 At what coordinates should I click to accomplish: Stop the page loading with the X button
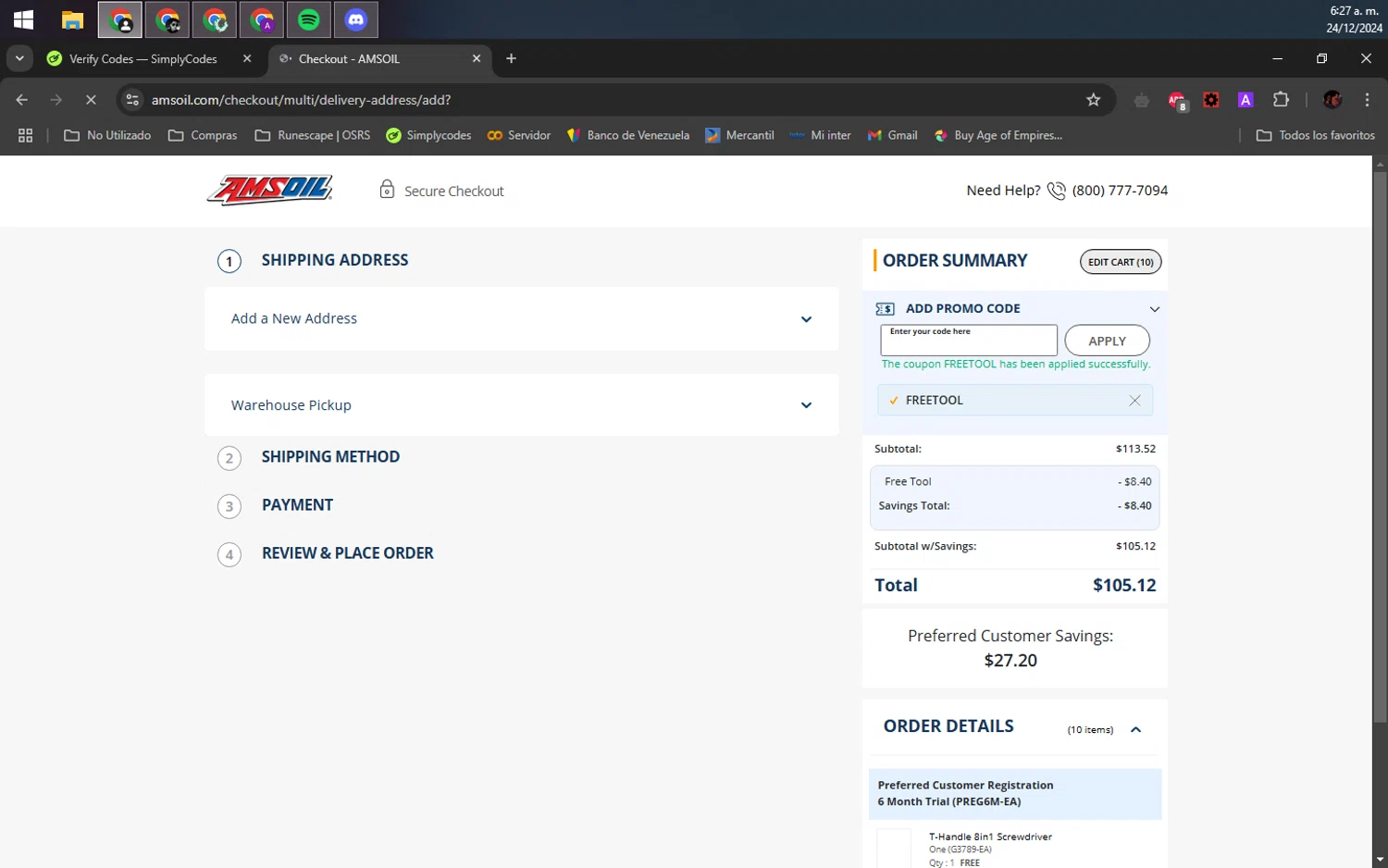point(91,100)
